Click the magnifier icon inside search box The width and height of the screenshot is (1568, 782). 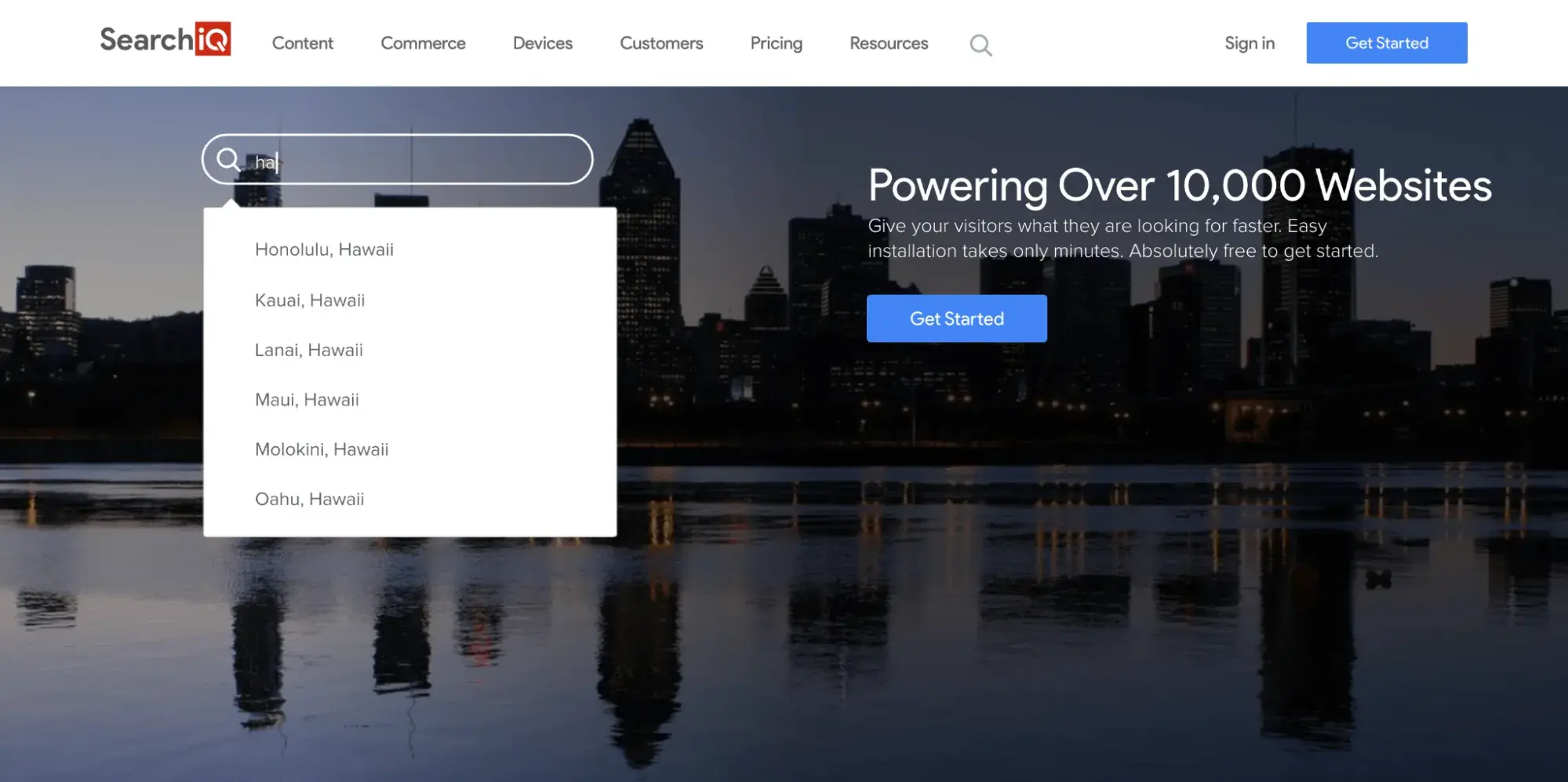[x=228, y=160]
